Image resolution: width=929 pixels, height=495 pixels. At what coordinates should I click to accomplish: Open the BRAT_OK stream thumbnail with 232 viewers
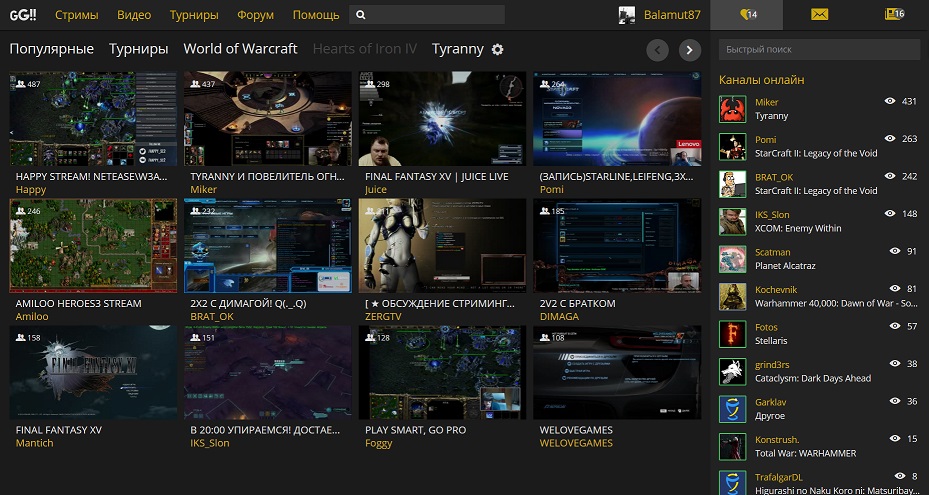268,245
